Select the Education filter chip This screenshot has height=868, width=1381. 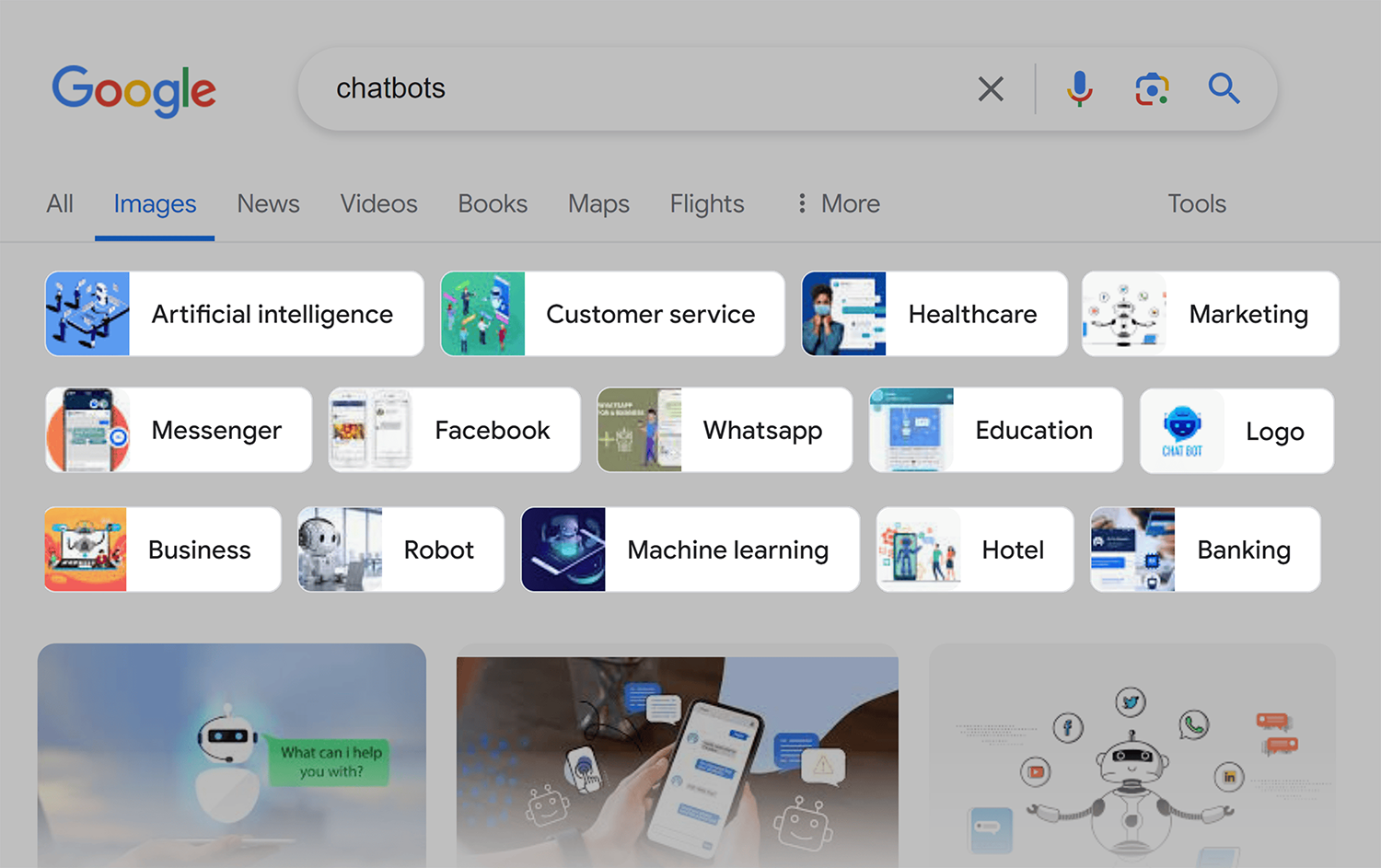pyautogui.click(x=996, y=430)
